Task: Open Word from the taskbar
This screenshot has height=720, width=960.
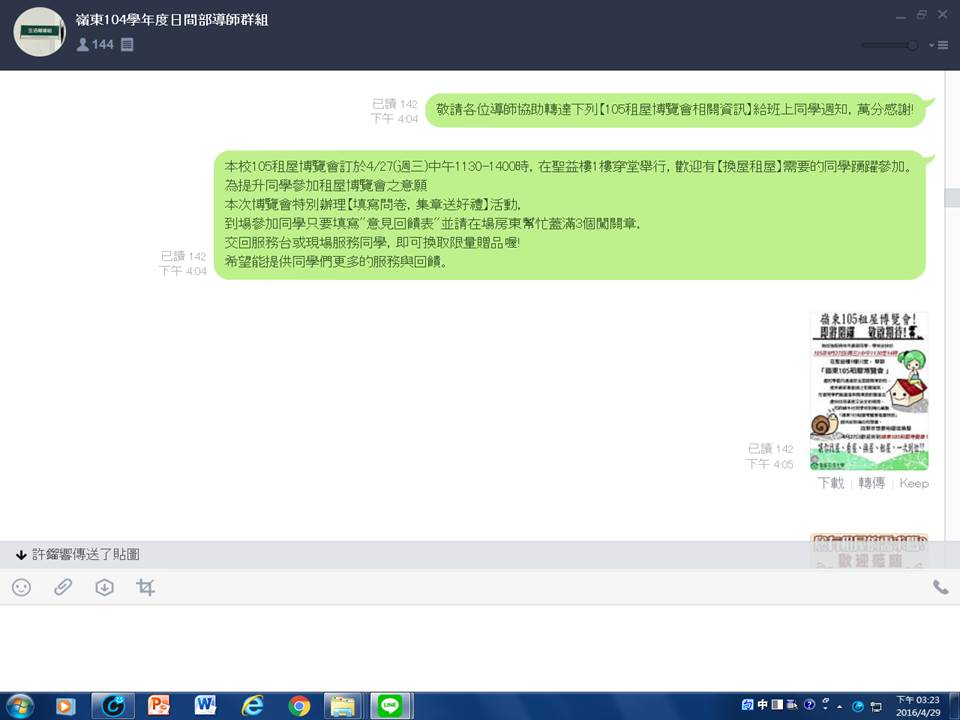Action: tap(205, 707)
